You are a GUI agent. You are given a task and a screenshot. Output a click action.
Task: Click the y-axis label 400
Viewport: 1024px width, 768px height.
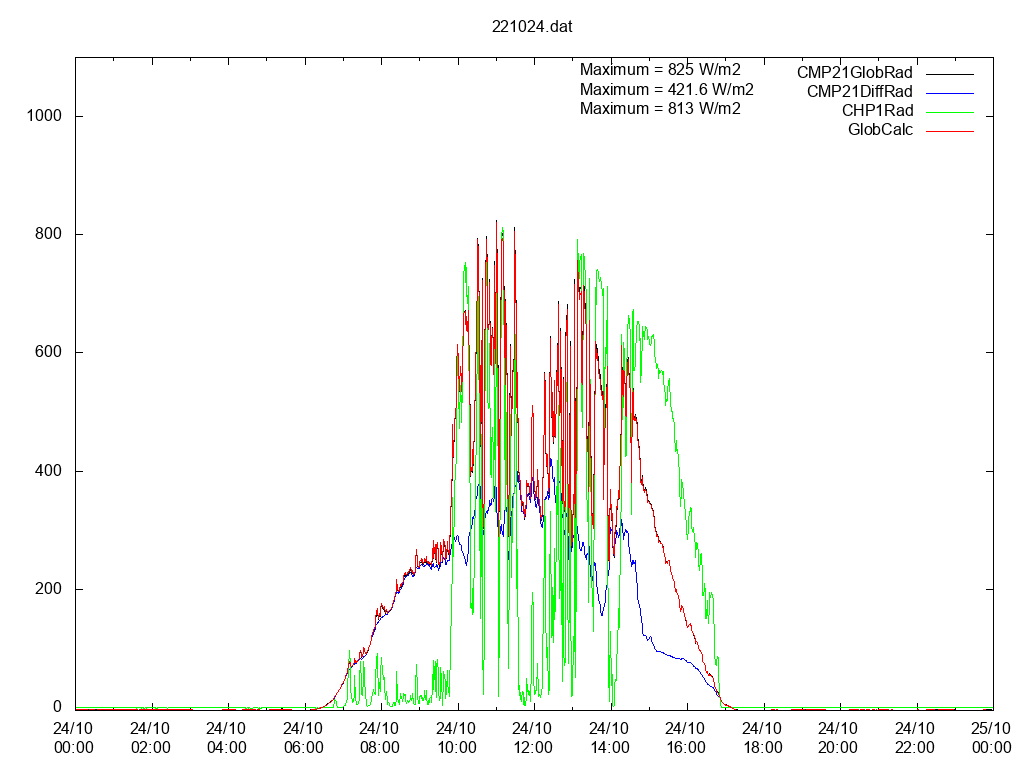48,471
